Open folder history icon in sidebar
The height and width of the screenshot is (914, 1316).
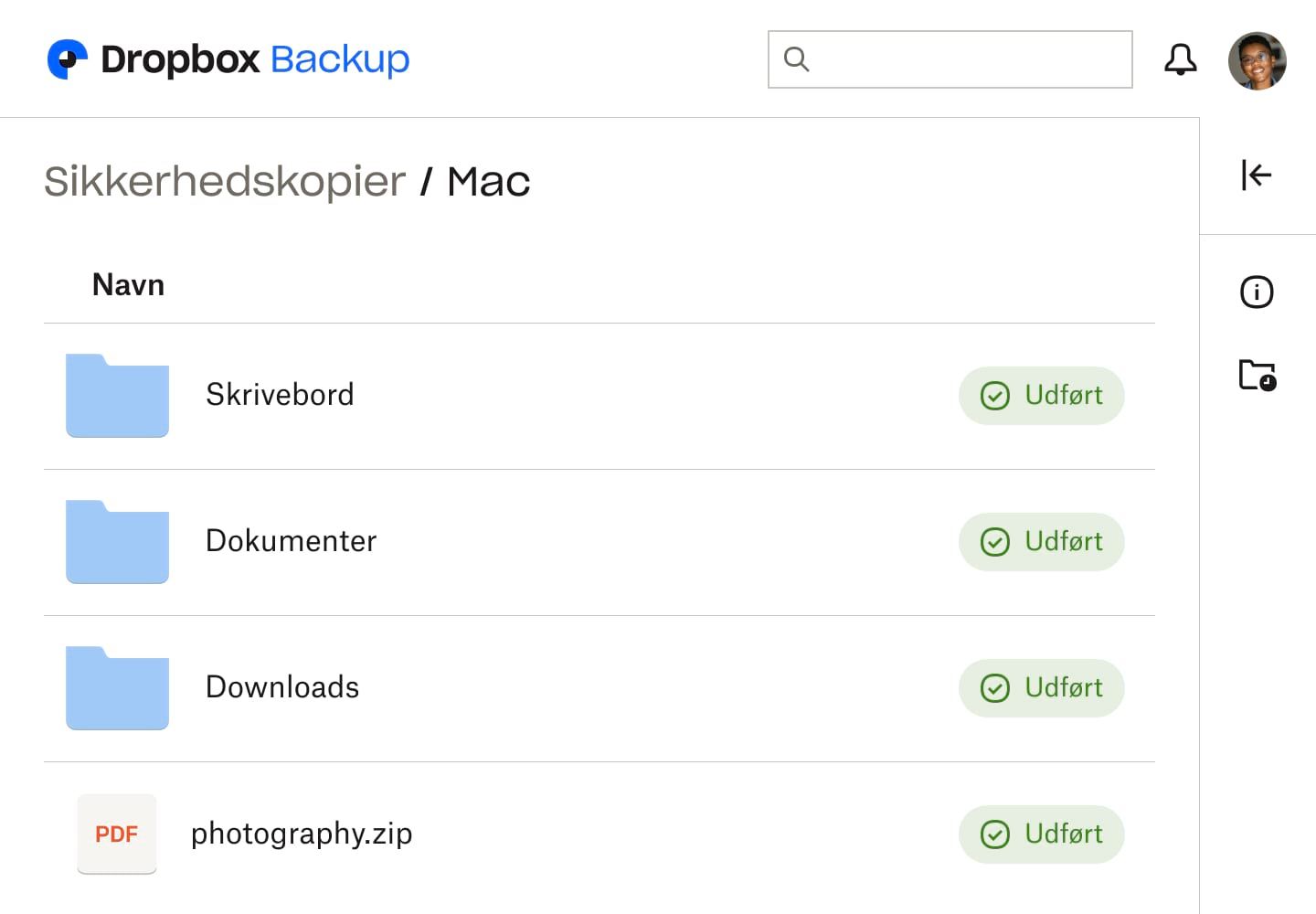click(1258, 375)
